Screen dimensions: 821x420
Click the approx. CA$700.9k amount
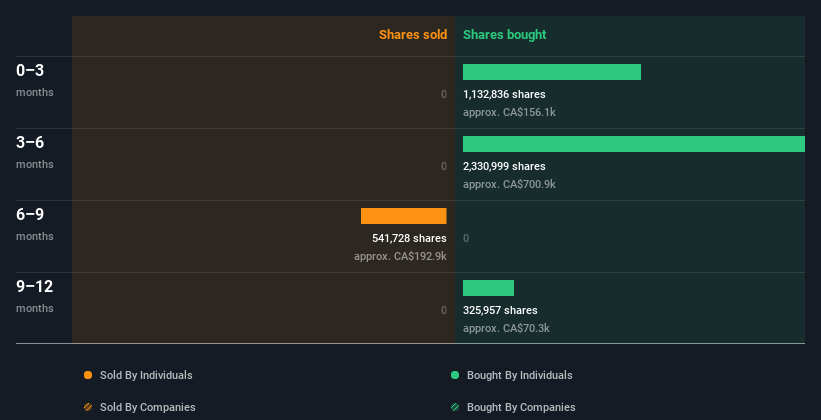tap(509, 184)
